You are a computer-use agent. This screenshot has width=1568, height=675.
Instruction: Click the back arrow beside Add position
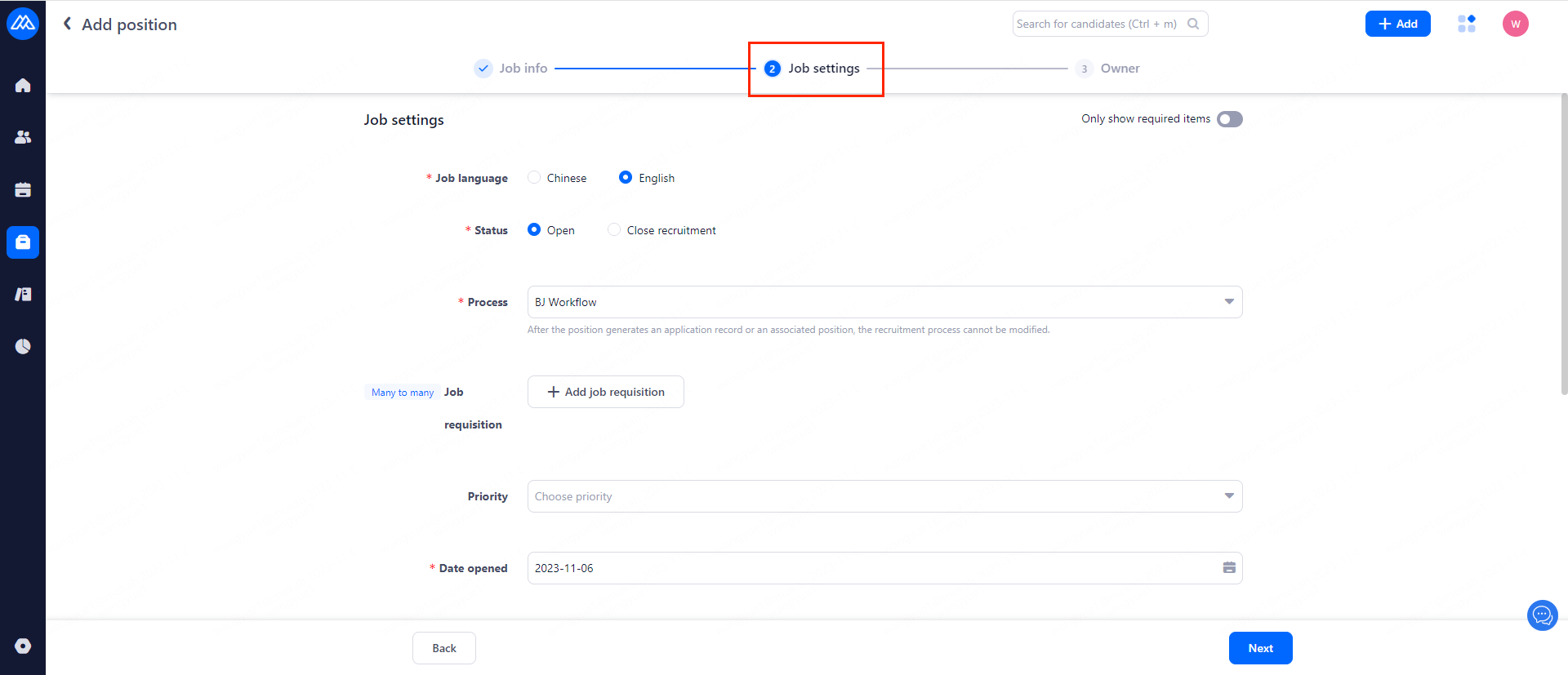click(68, 24)
